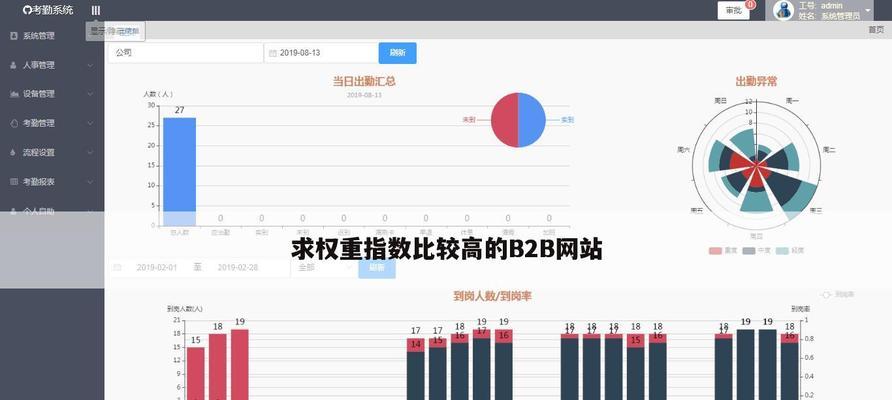
Task: Click the 2019-08-13 date field
Action: pyautogui.click(x=321, y=53)
